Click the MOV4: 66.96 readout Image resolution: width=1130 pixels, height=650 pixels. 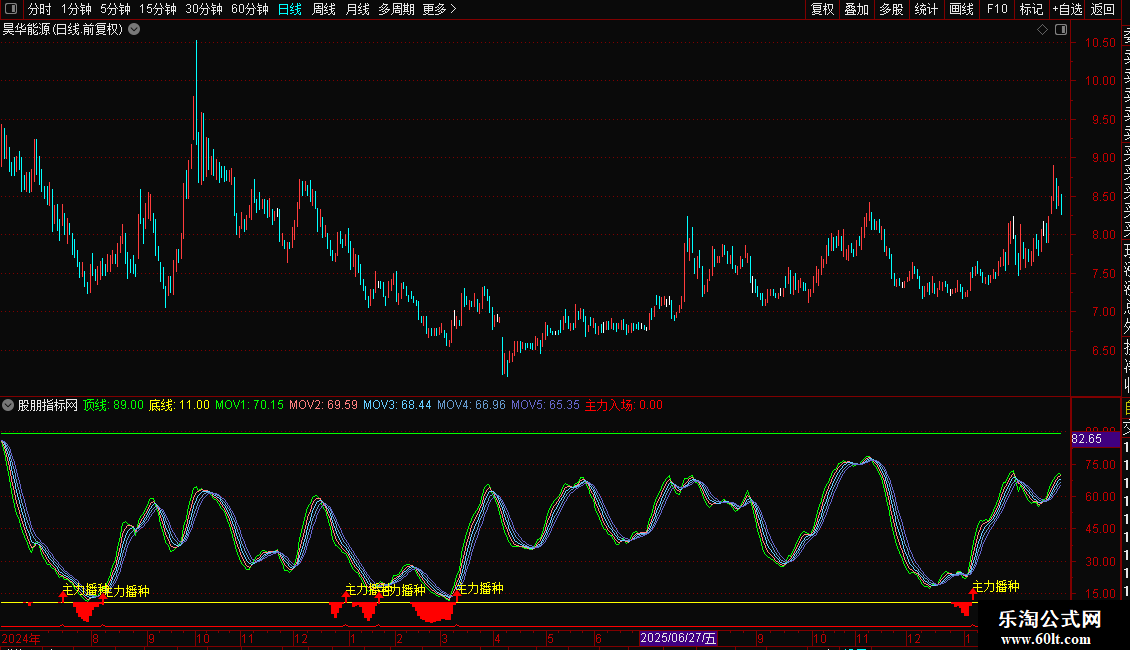pos(471,405)
